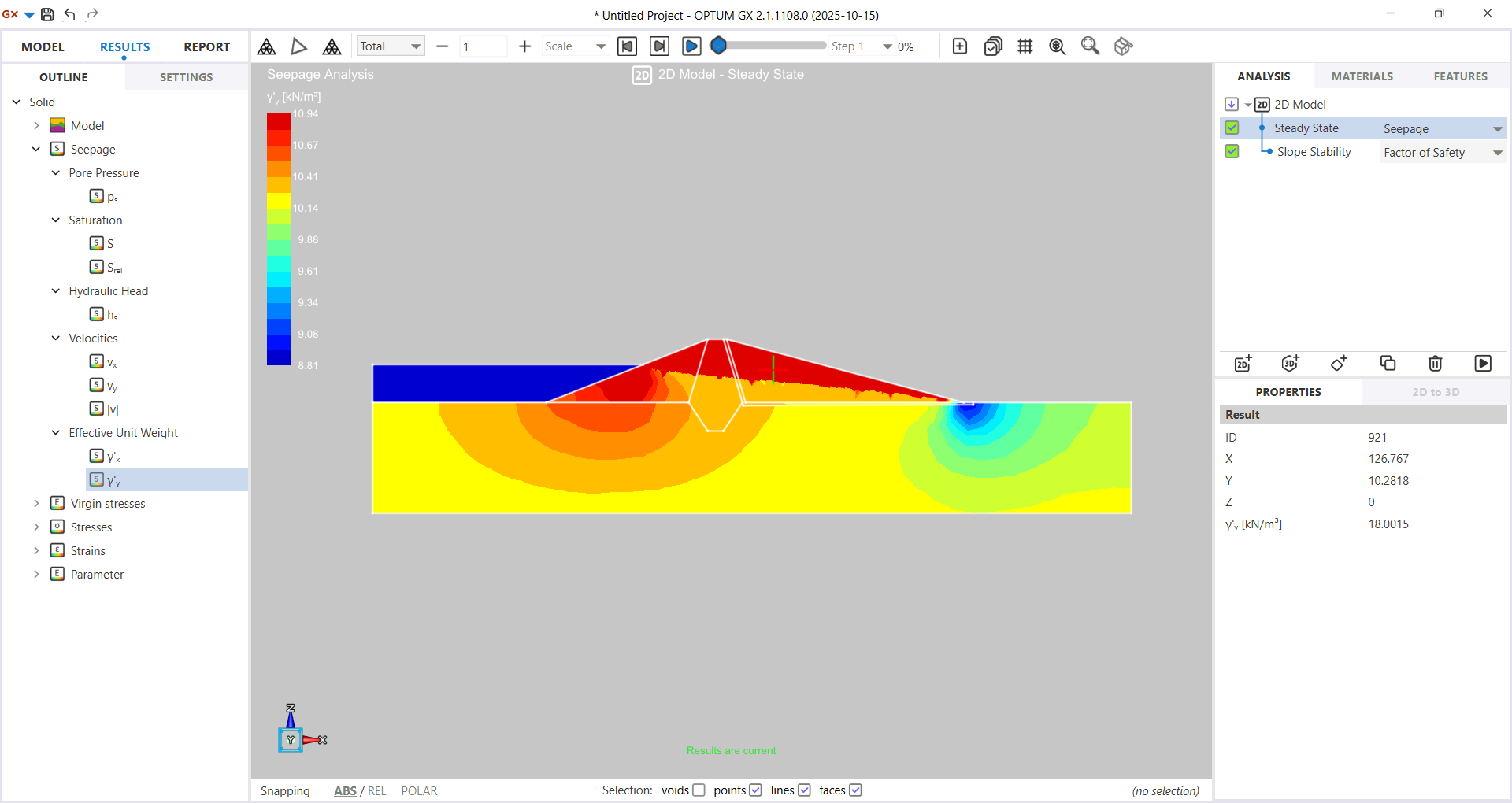Uncheck the Slope Stability stage checkbox
The image size is (1512, 803).
point(1232,152)
